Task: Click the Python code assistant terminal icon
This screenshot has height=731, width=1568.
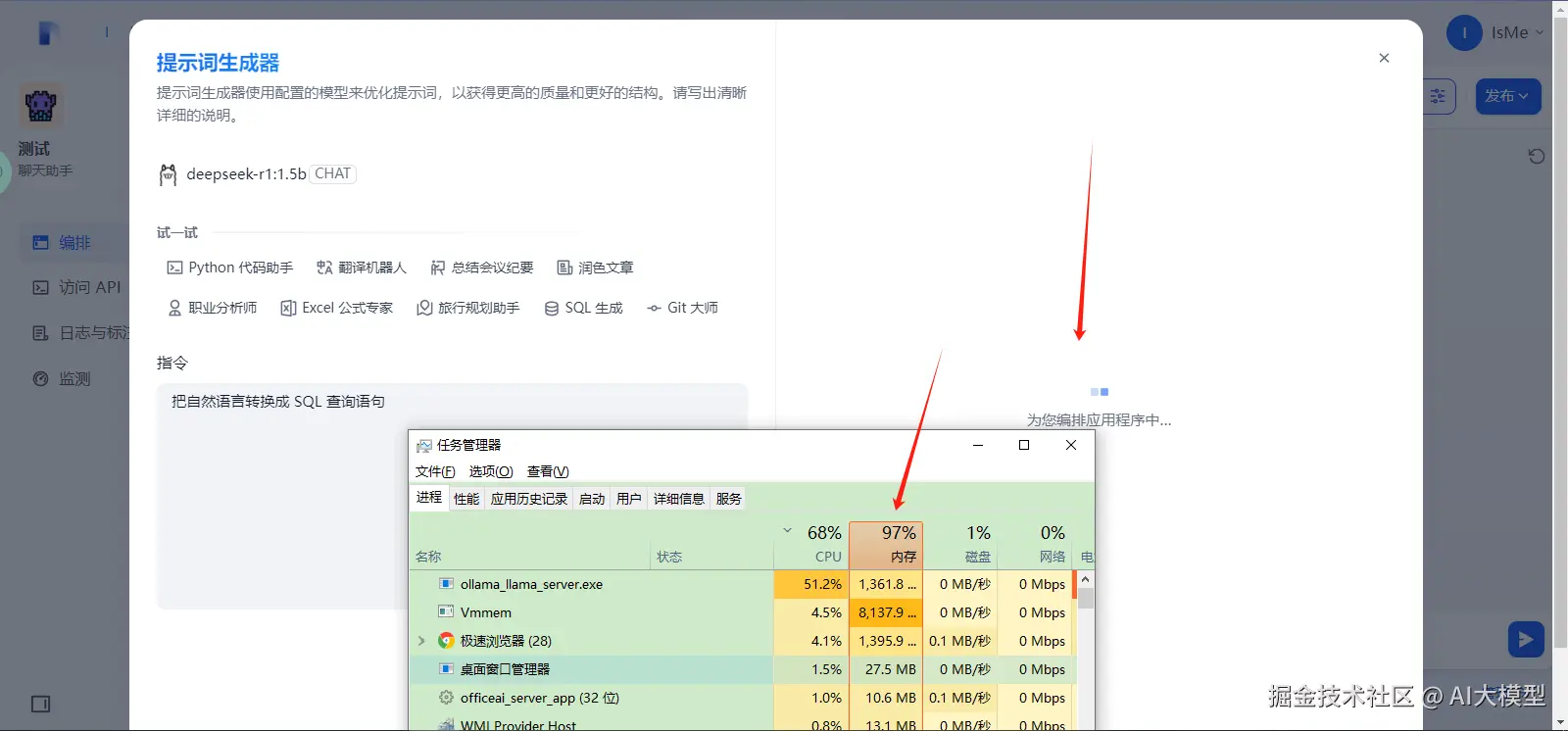Action: click(174, 268)
